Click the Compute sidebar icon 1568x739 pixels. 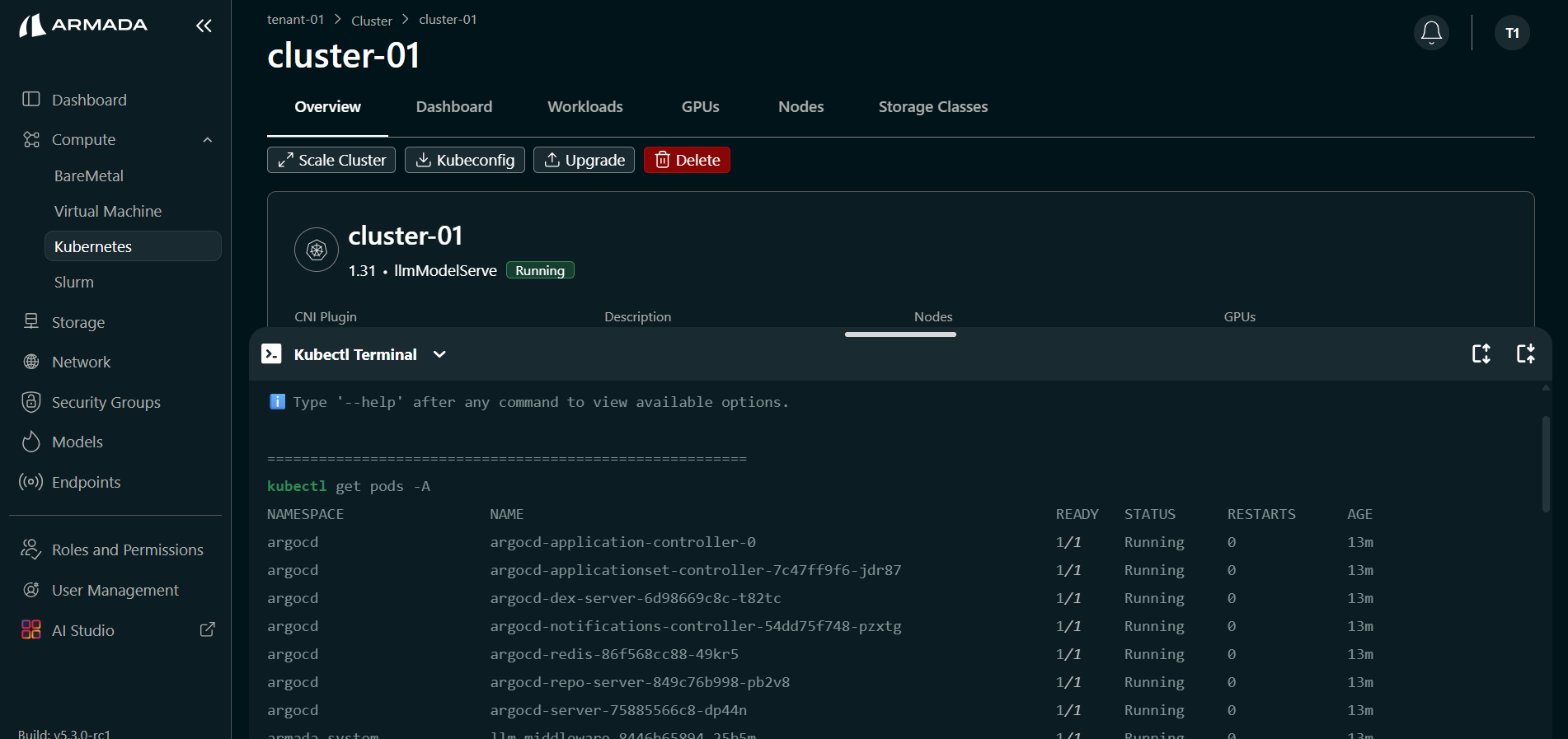pos(31,139)
